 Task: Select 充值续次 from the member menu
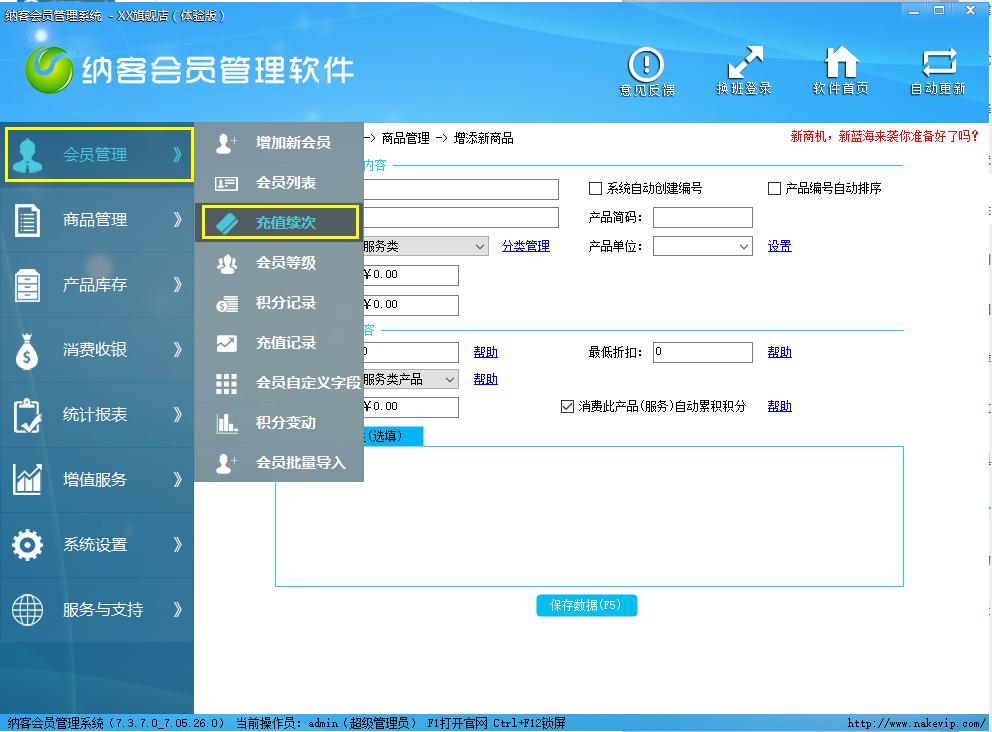pyautogui.click(x=285, y=223)
